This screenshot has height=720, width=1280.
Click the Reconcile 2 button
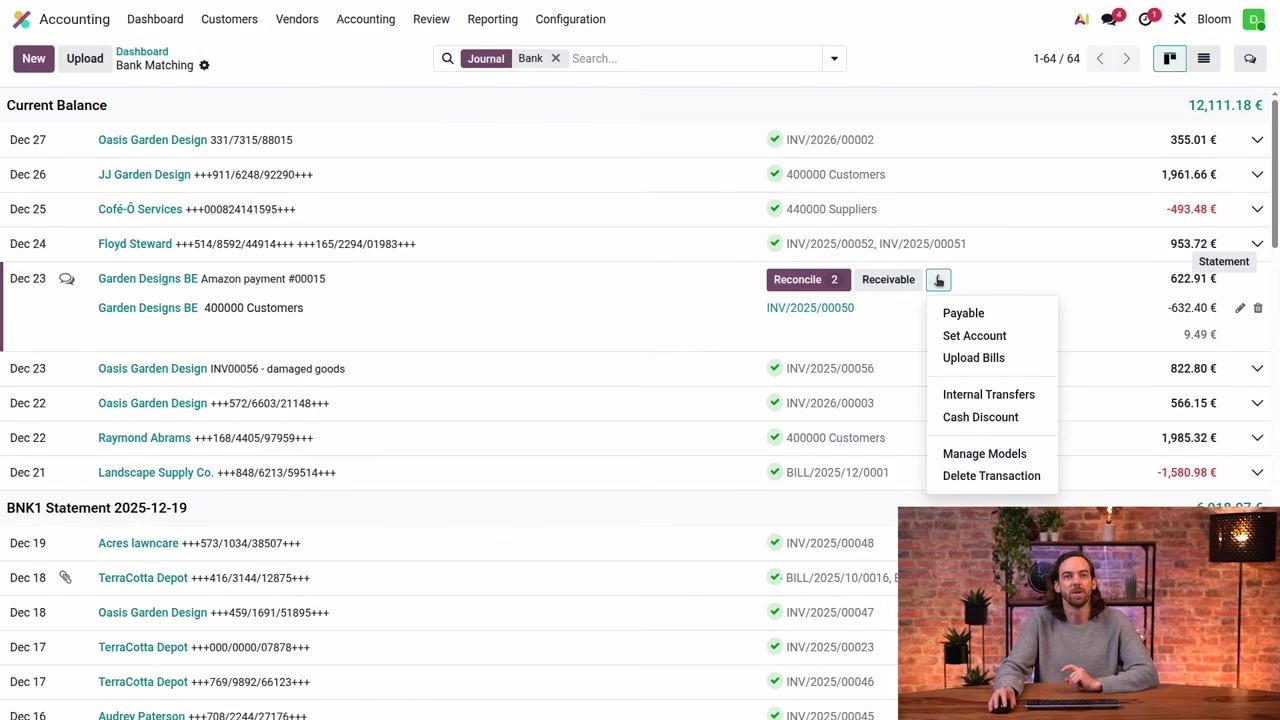coord(808,280)
